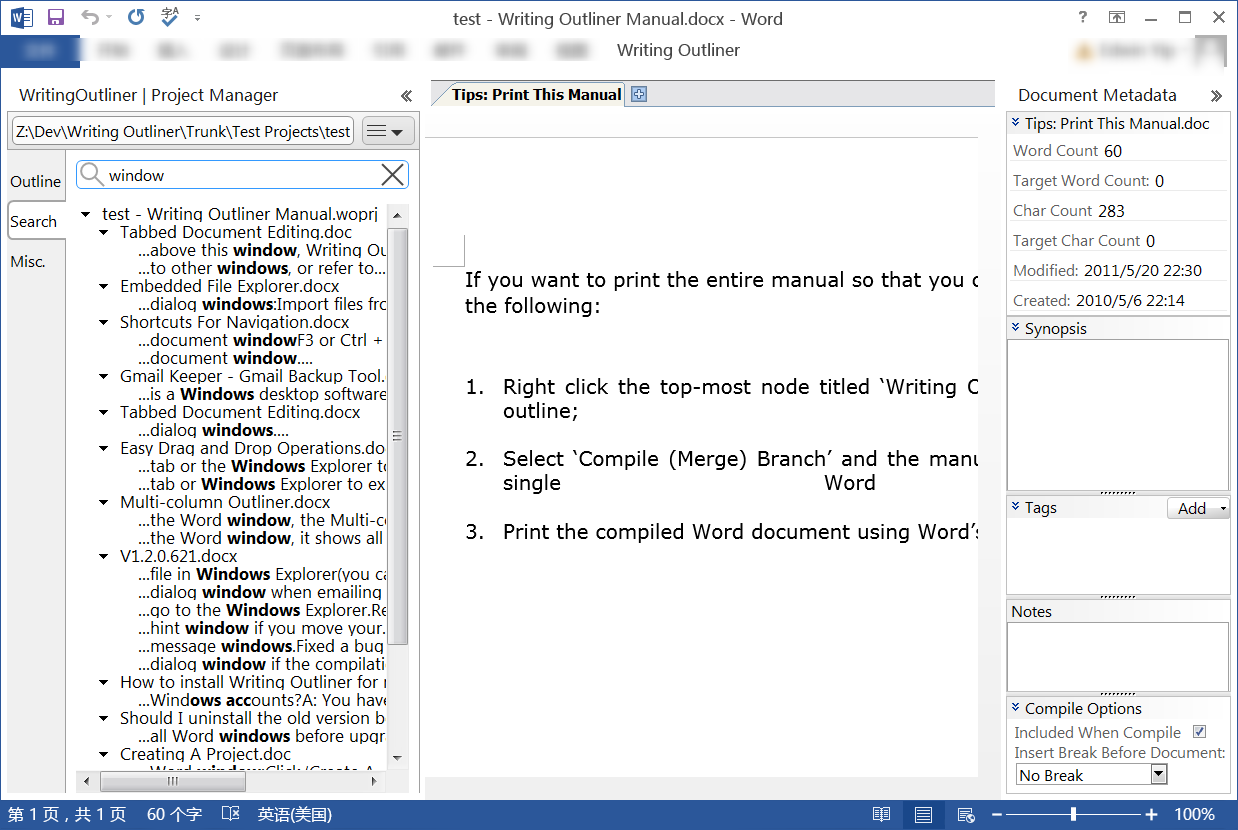Click the Target Word Count value 0
1238x830 pixels.
coord(1159,181)
